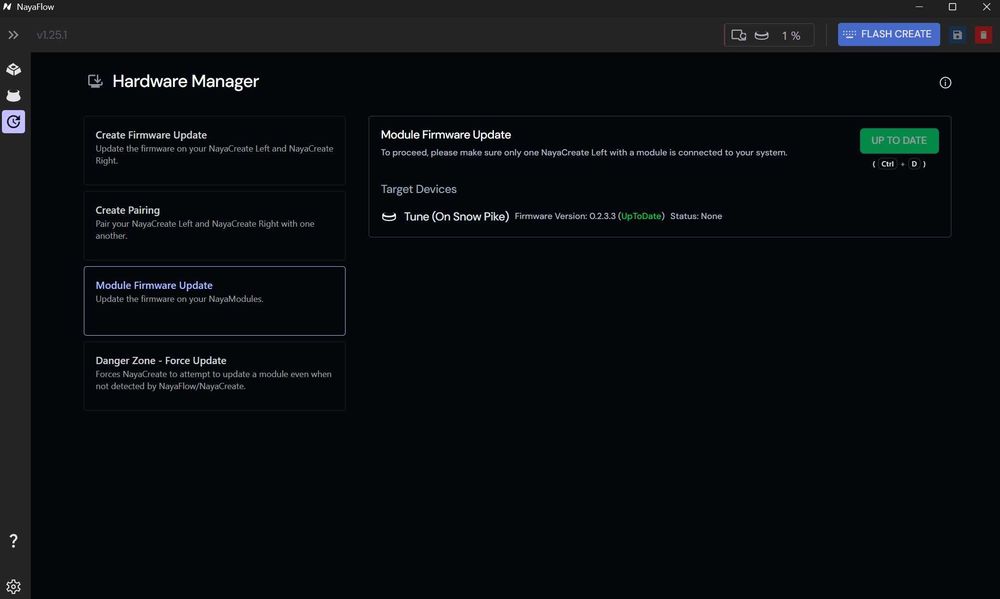Close the NayaFlow window

(x=986, y=7)
